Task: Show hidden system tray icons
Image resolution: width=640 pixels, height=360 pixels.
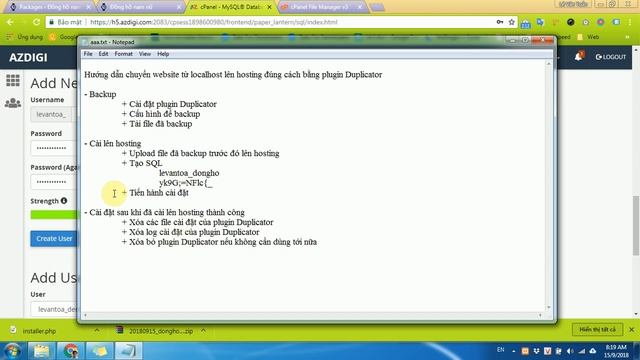Action: [513, 351]
